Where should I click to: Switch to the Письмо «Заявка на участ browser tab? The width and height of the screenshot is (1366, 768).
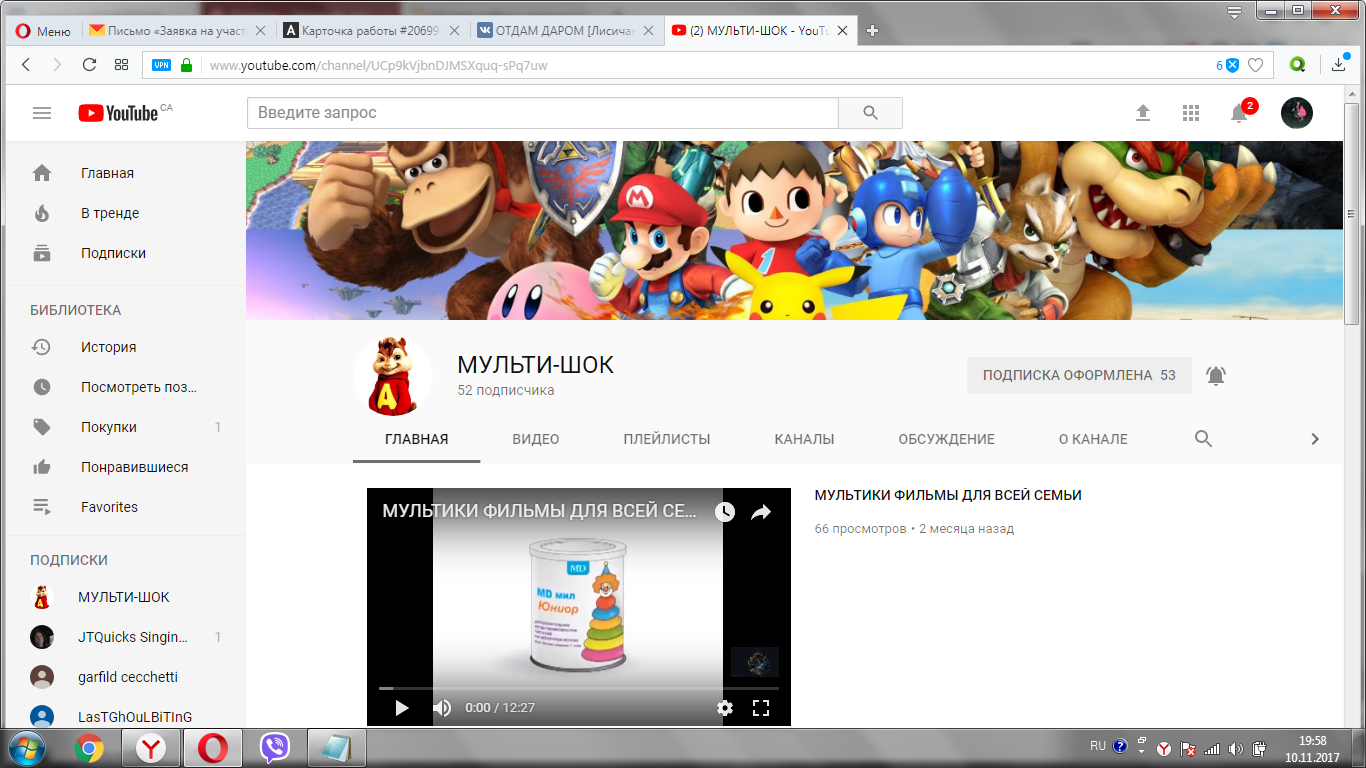pyautogui.click(x=177, y=30)
